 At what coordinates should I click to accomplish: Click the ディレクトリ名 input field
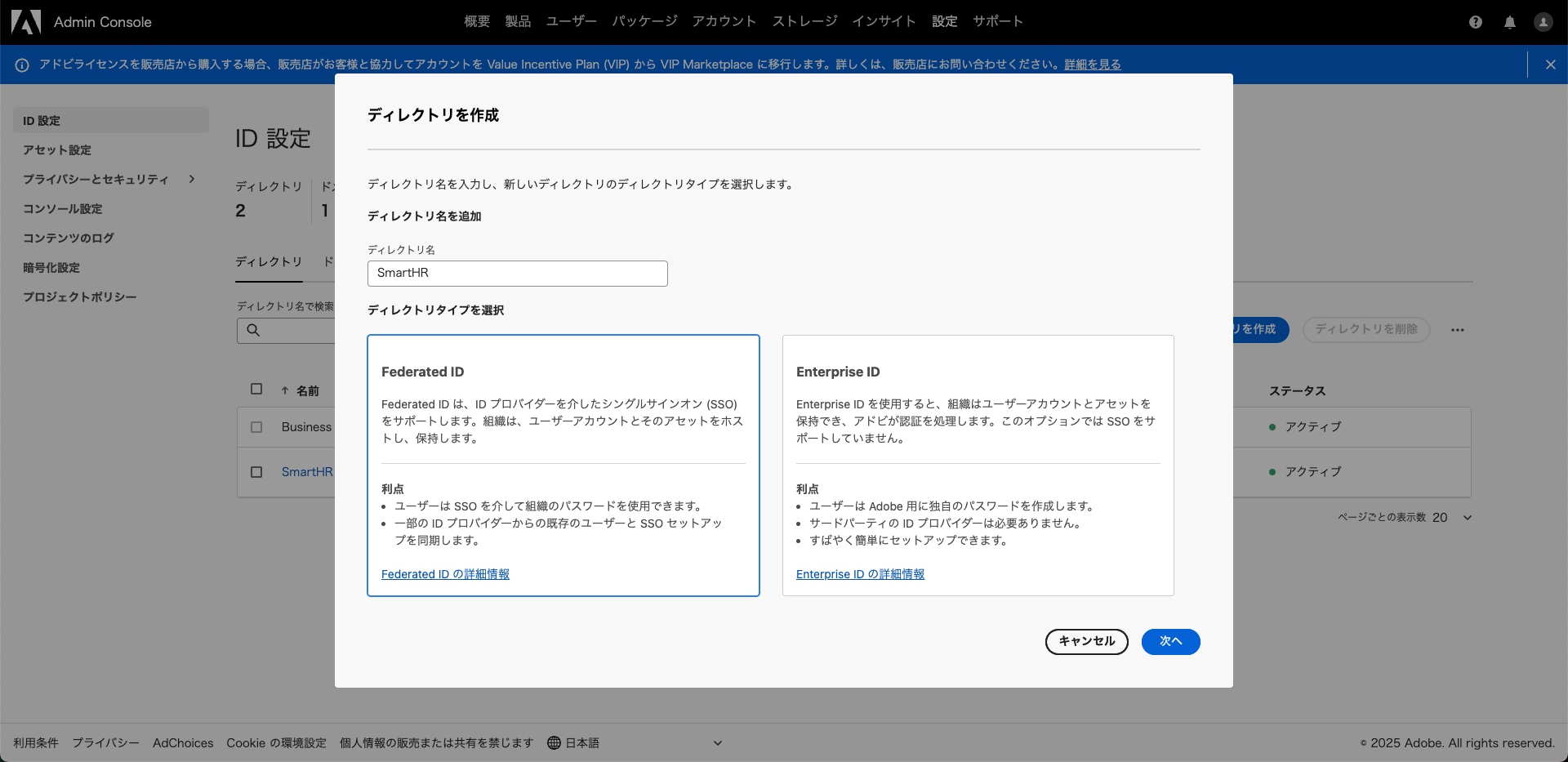(518, 273)
